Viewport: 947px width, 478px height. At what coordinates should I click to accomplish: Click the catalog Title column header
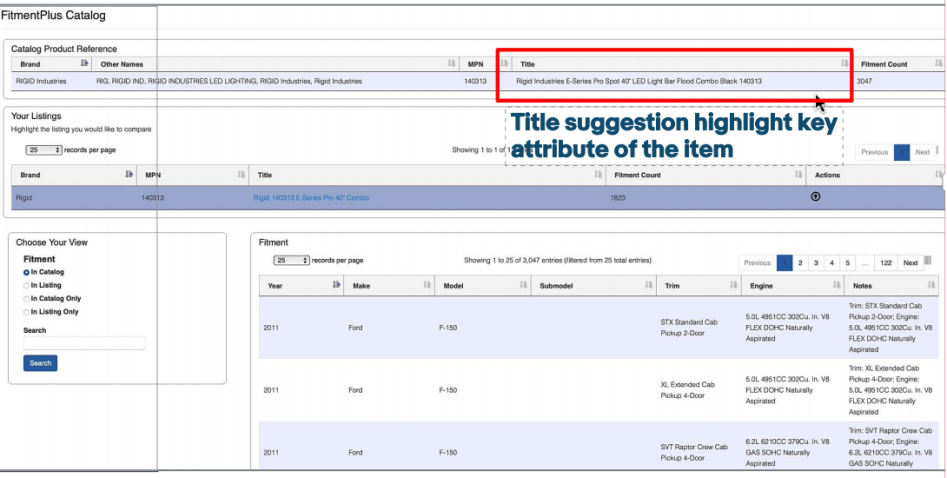[x=682, y=63]
